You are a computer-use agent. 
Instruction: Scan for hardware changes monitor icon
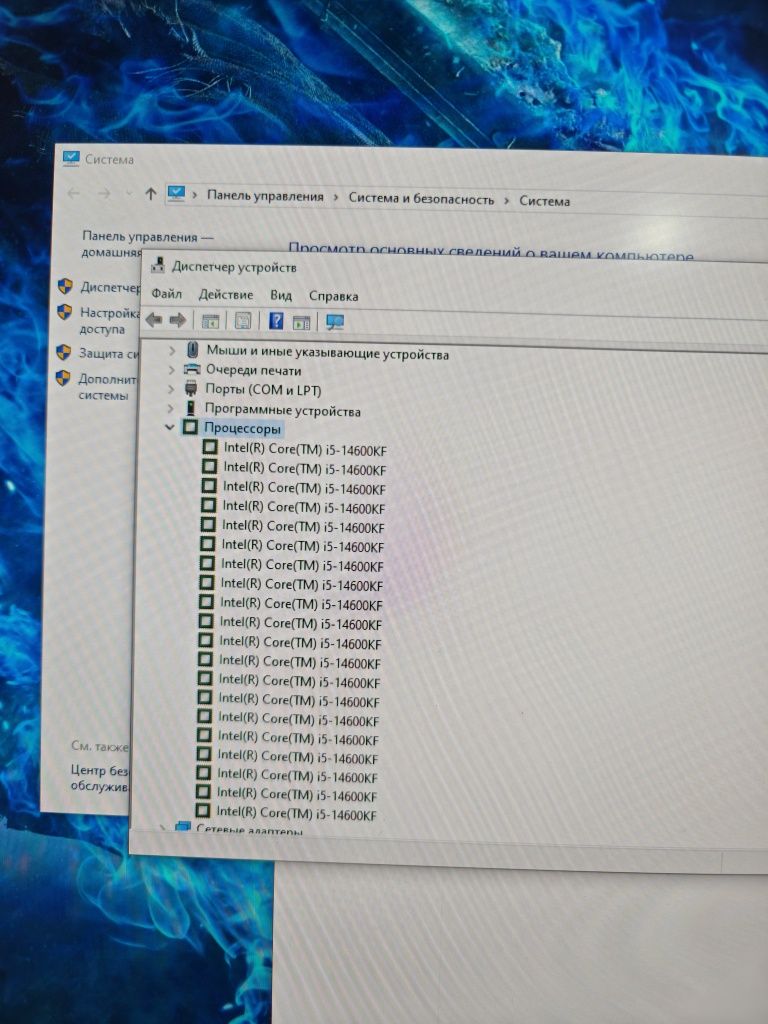(334, 321)
